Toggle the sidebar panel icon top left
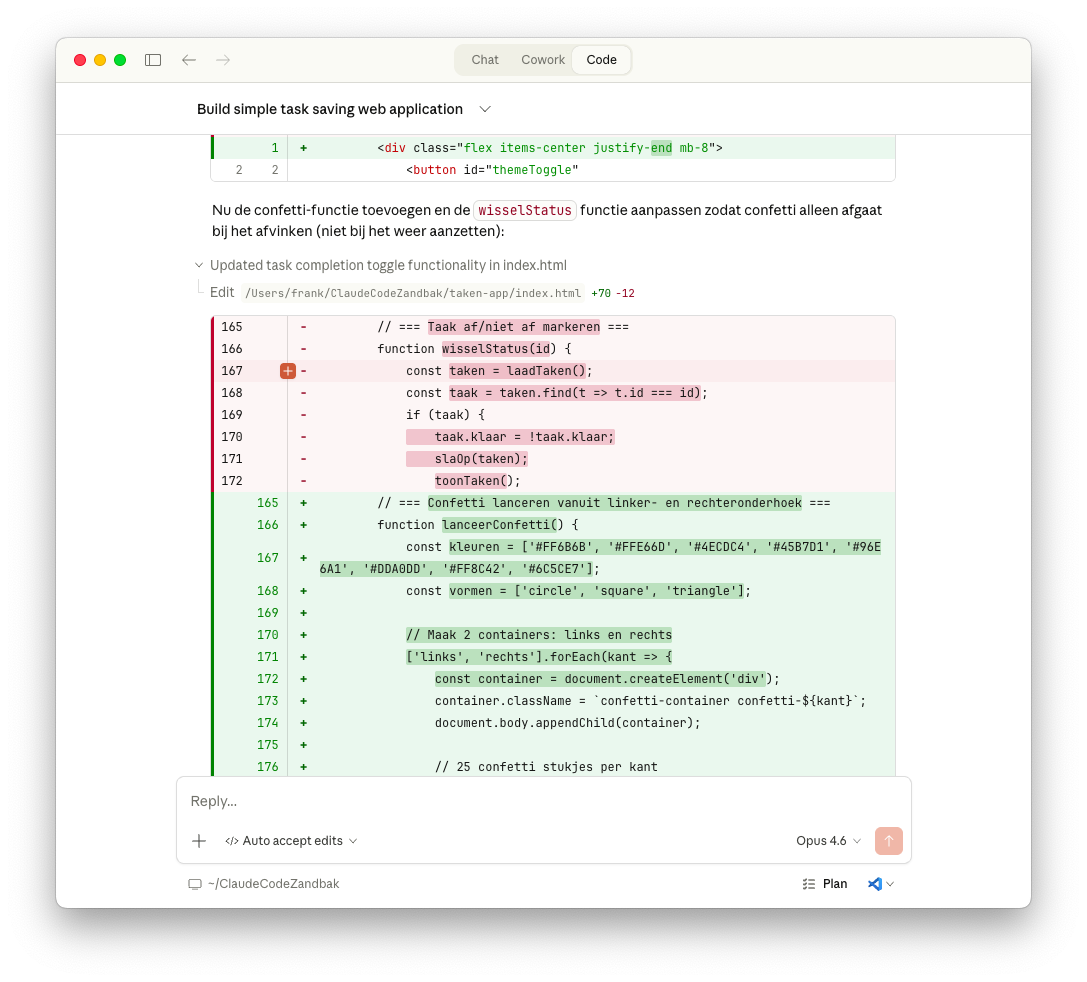 click(x=153, y=59)
